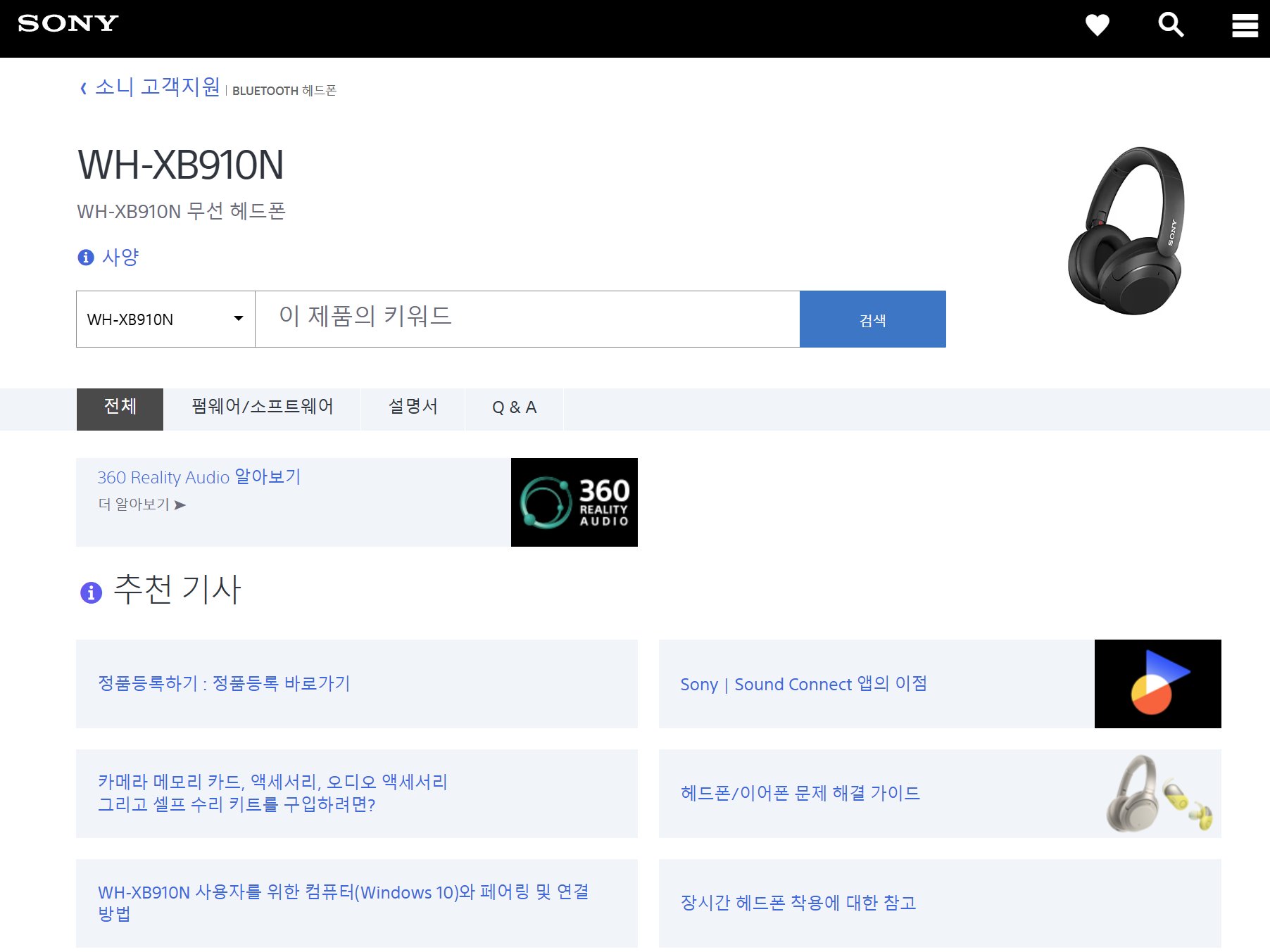Go back to 소니 고객지원 page
The height and width of the screenshot is (952, 1270).
click(x=158, y=87)
